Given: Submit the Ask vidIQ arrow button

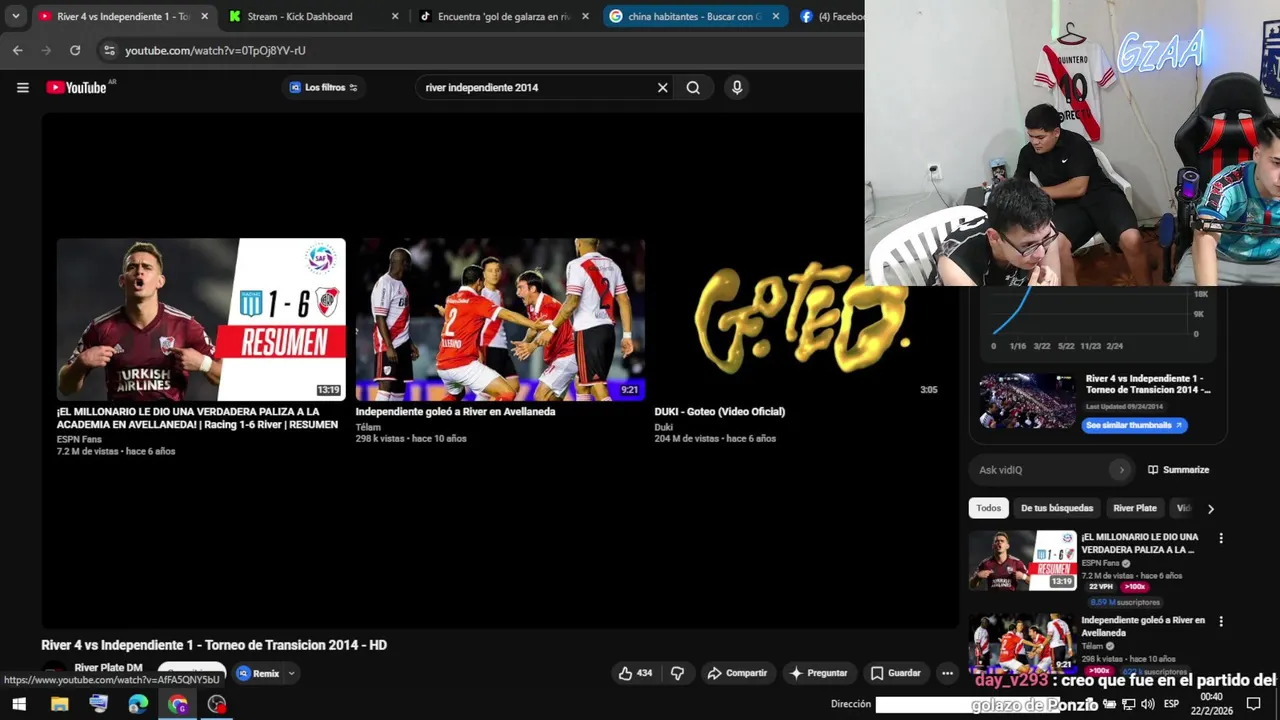Looking at the screenshot, I should (x=1121, y=469).
